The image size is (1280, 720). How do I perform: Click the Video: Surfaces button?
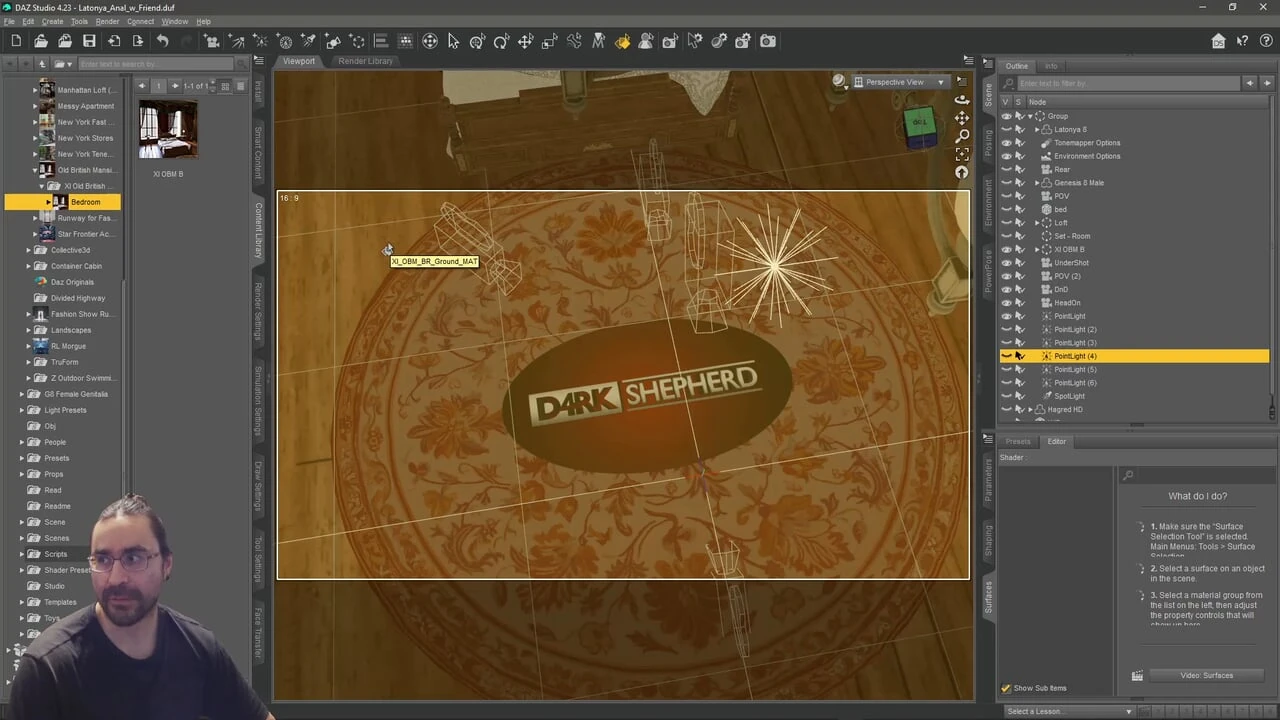tap(1204, 675)
